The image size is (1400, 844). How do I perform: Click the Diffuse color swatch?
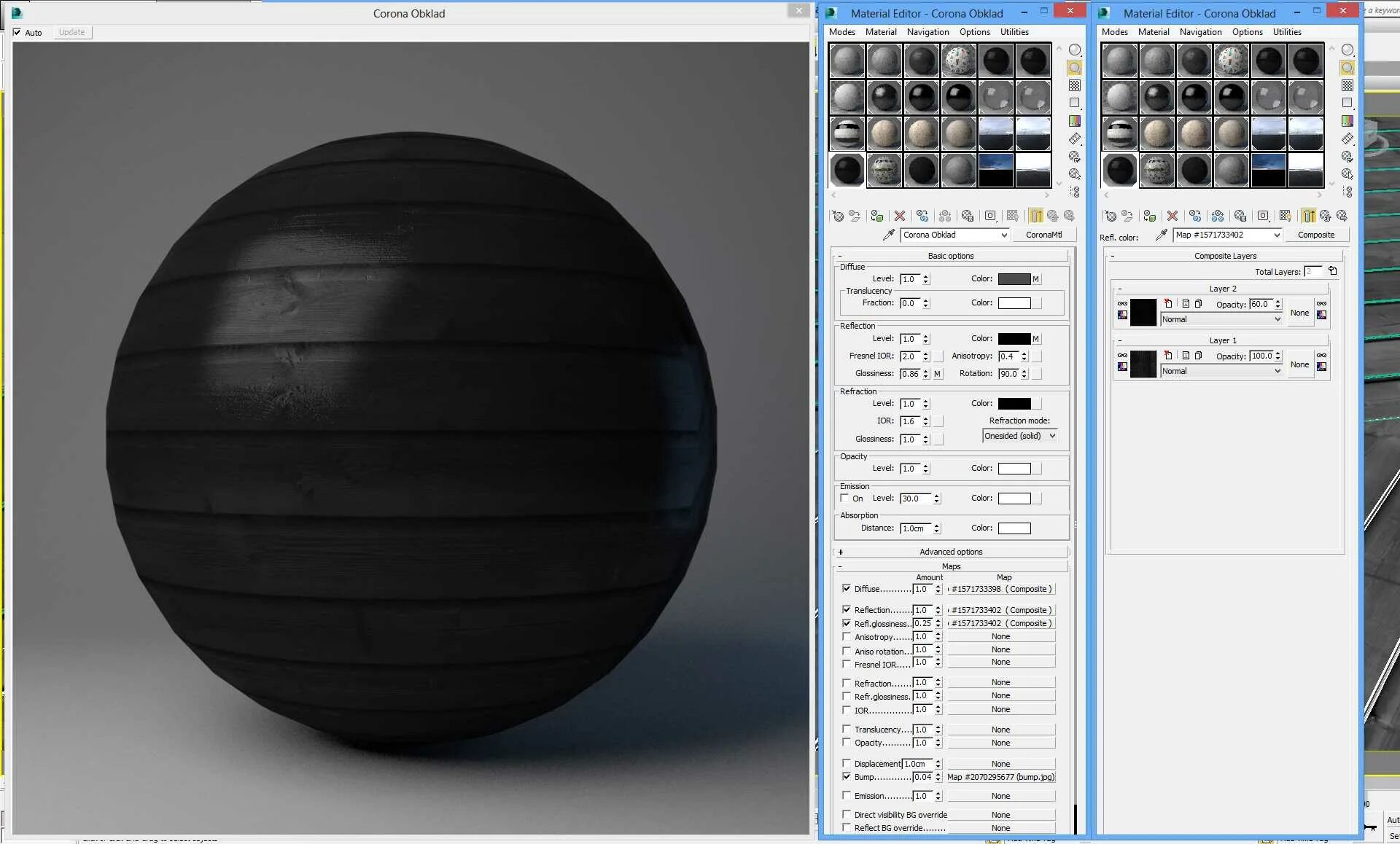[x=1014, y=279]
